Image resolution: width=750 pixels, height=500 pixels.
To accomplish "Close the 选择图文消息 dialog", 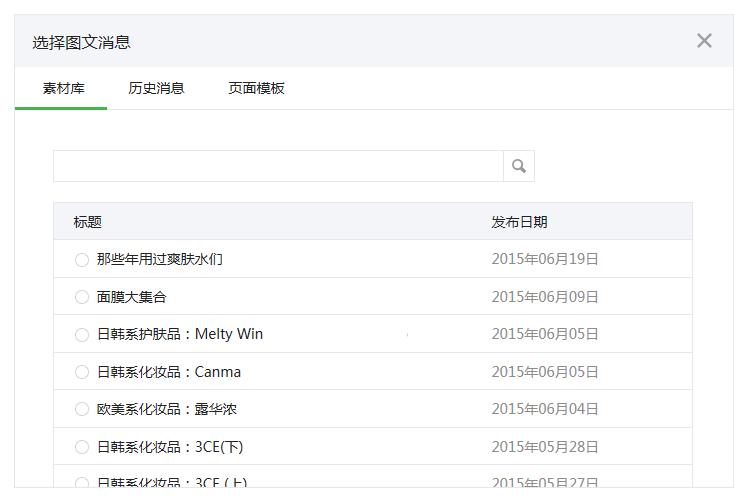I will pos(704,41).
